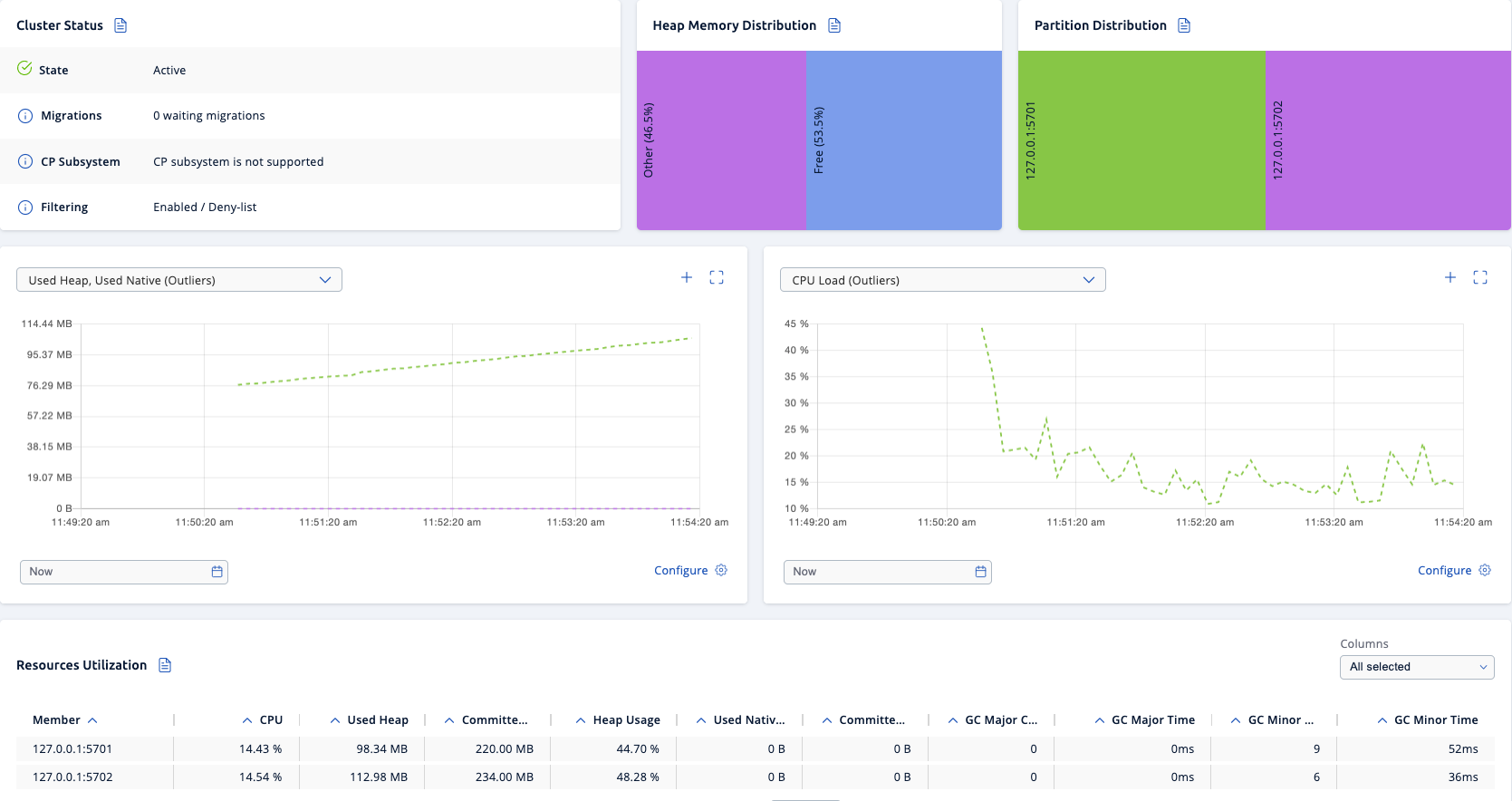Image resolution: width=1512 pixels, height=801 pixels.
Task: Sort the table by Heap Usage column
Action: point(625,719)
